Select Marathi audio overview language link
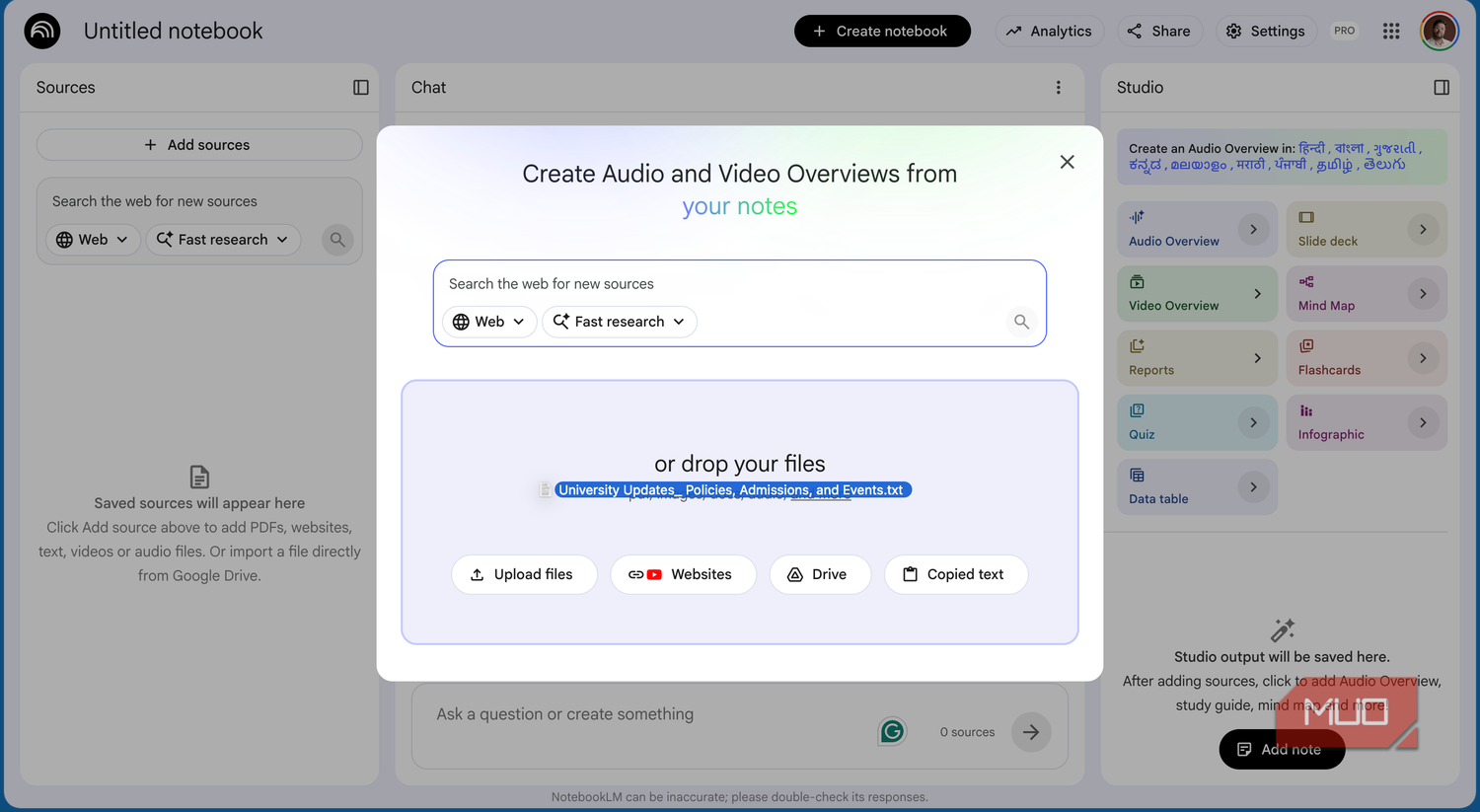Screen dimensions: 1480x812 (1250, 165)
